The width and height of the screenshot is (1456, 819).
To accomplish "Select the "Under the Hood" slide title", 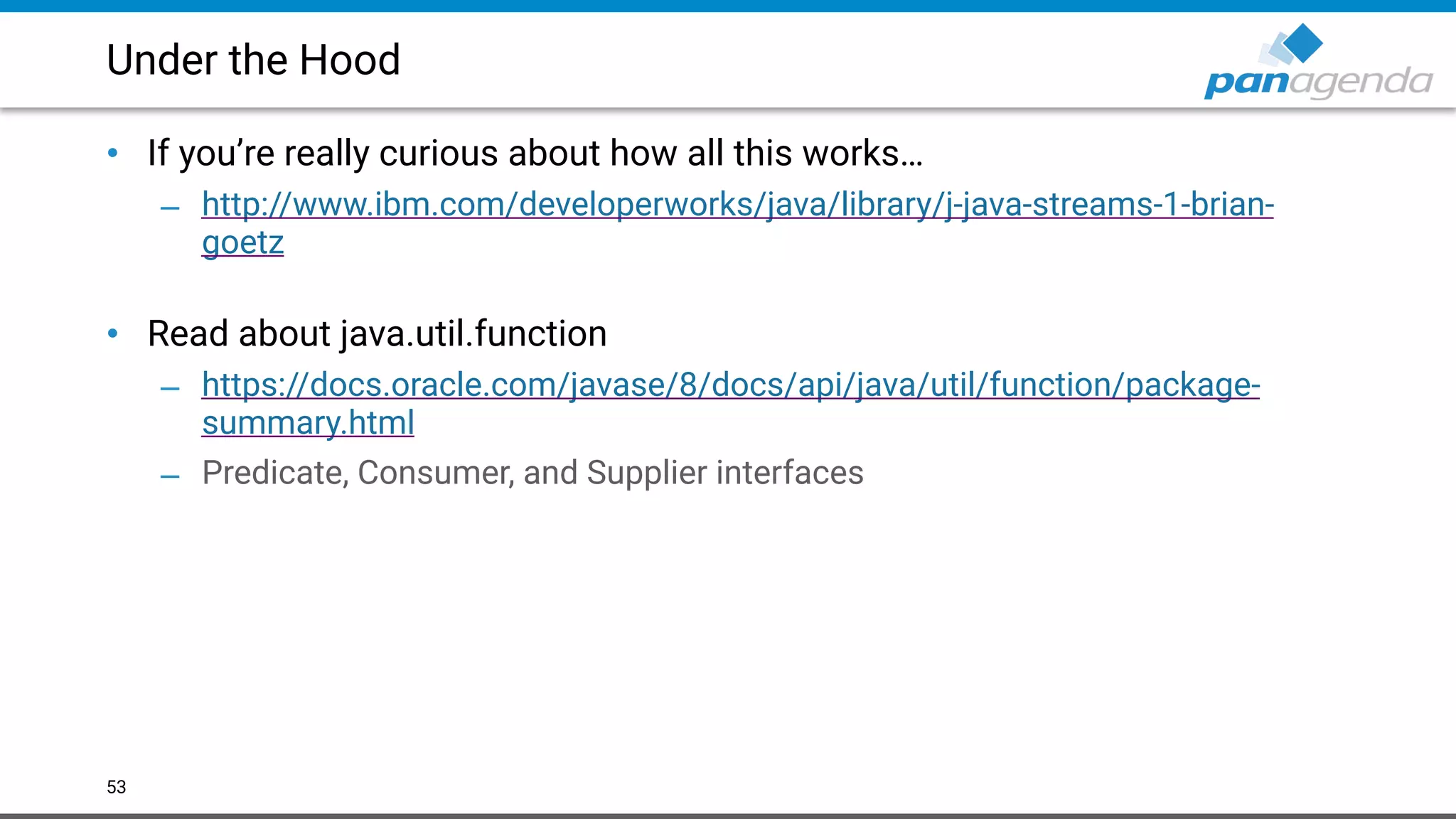I will coord(253,60).
